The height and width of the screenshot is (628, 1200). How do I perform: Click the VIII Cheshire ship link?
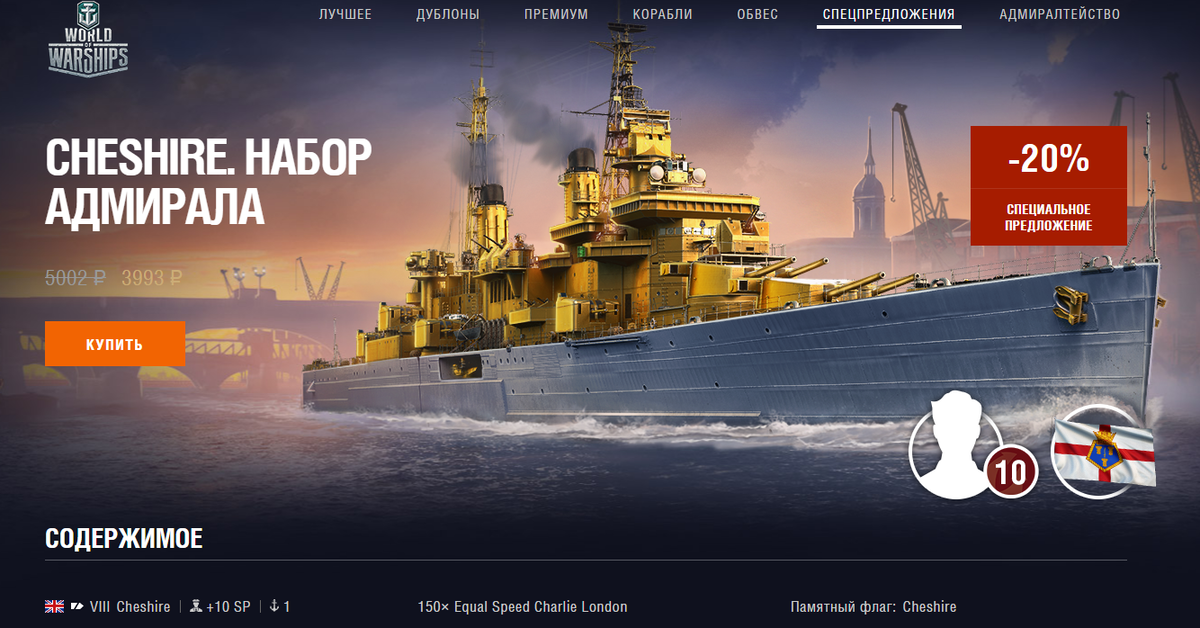point(130,607)
